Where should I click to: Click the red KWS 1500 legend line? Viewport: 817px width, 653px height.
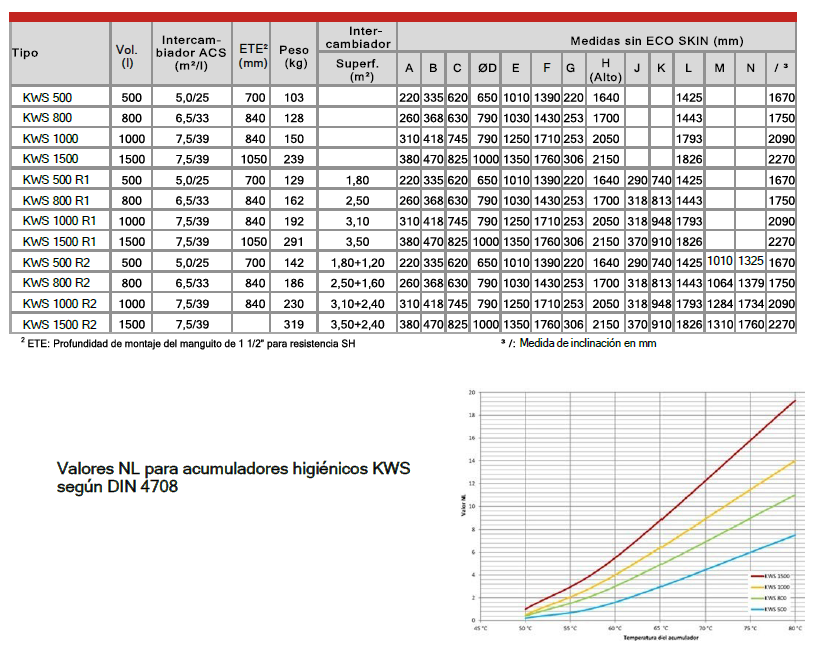pyautogui.click(x=753, y=576)
